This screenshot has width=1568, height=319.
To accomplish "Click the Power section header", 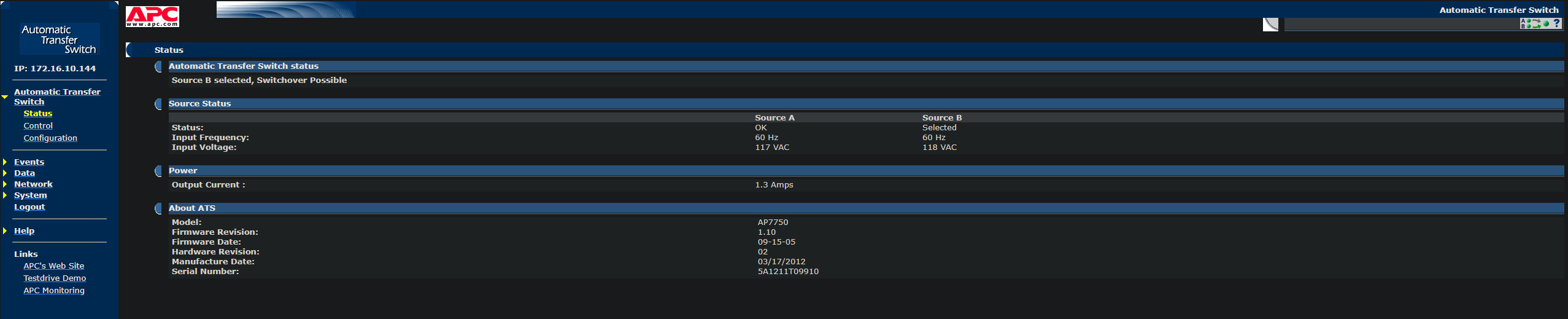I will point(183,171).
